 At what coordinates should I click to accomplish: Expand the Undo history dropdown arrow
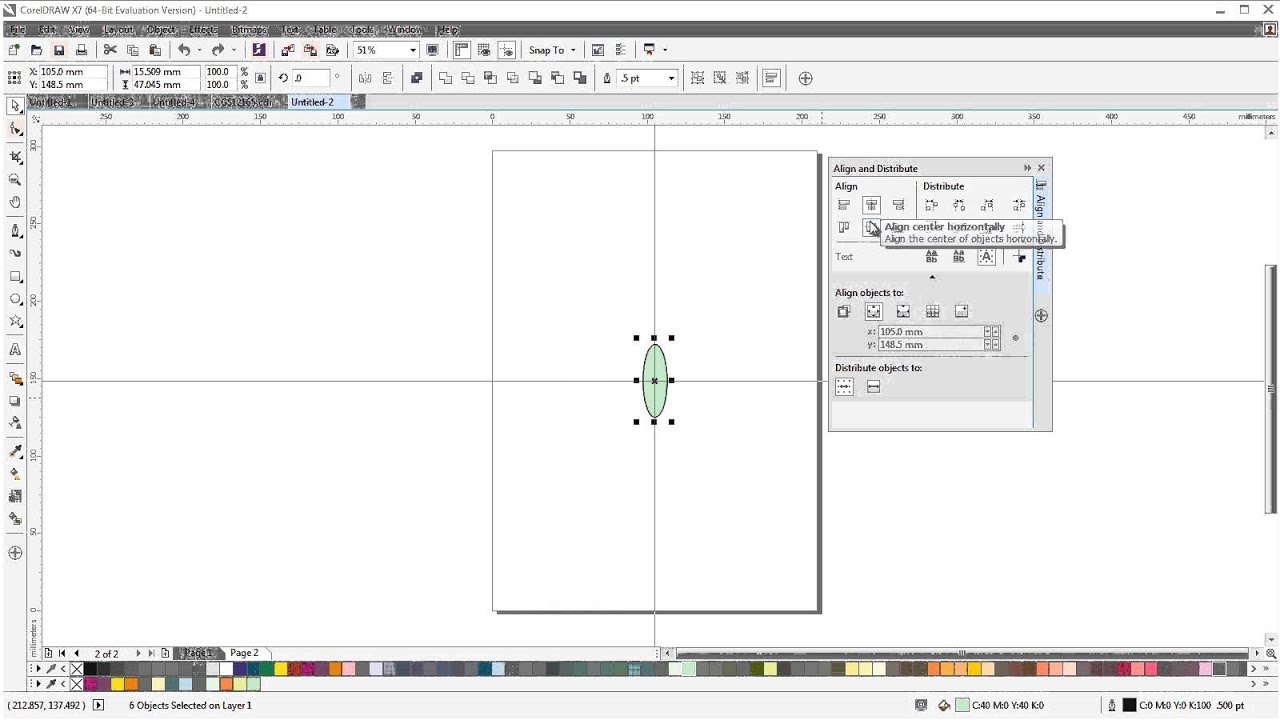pyautogui.click(x=199, y=50)
